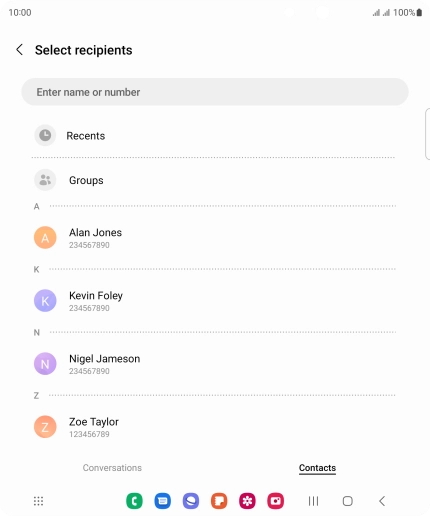The width and height of the screenshot is (430, 516).
Task: Open the apps grid drawer icon
Action: [38, 501]
